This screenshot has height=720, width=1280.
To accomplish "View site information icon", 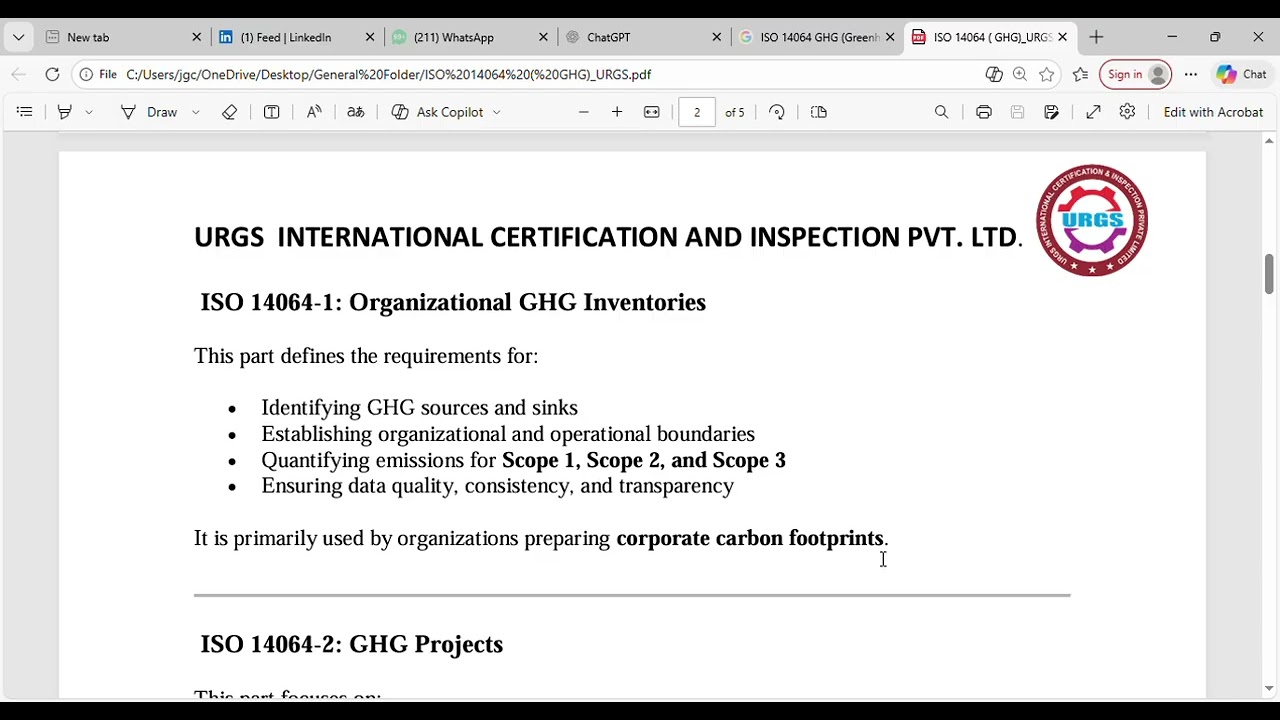I will (x=87, y=74).
